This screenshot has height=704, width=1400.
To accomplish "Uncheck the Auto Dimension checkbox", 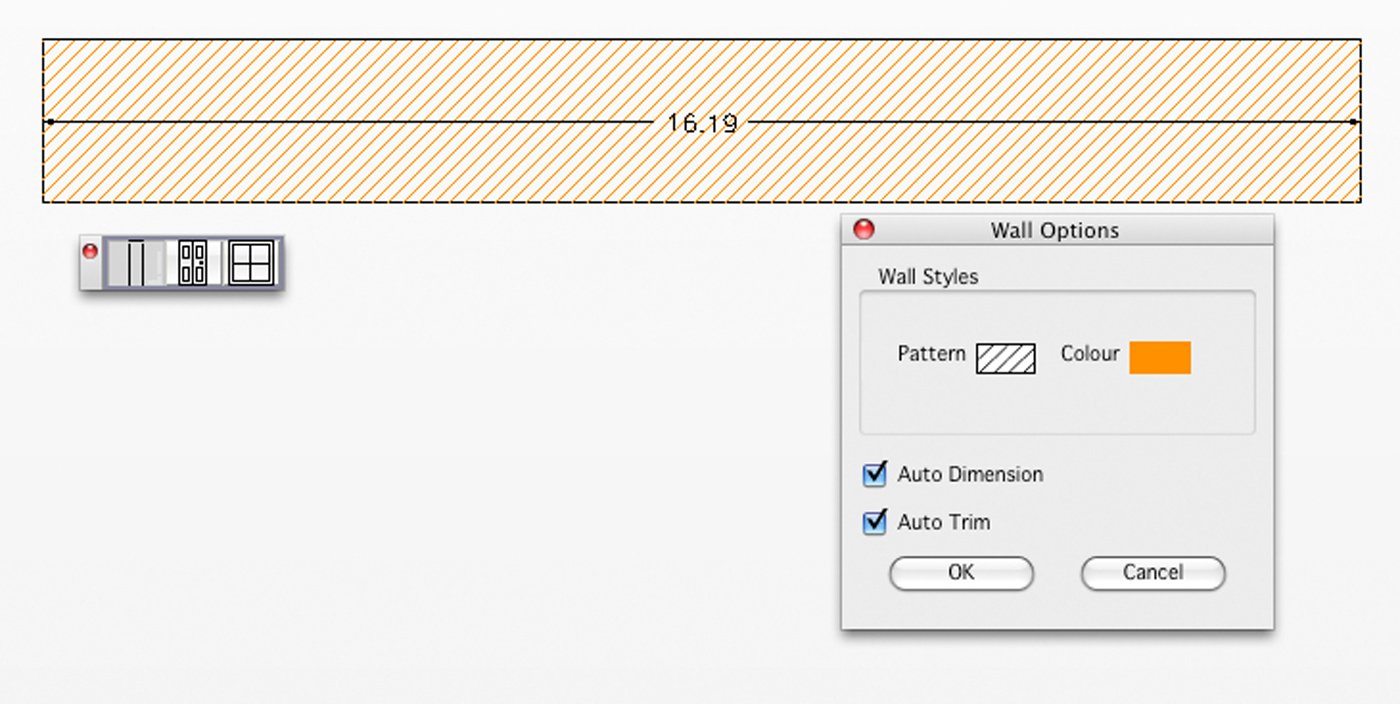I will [x=875, y=474].
